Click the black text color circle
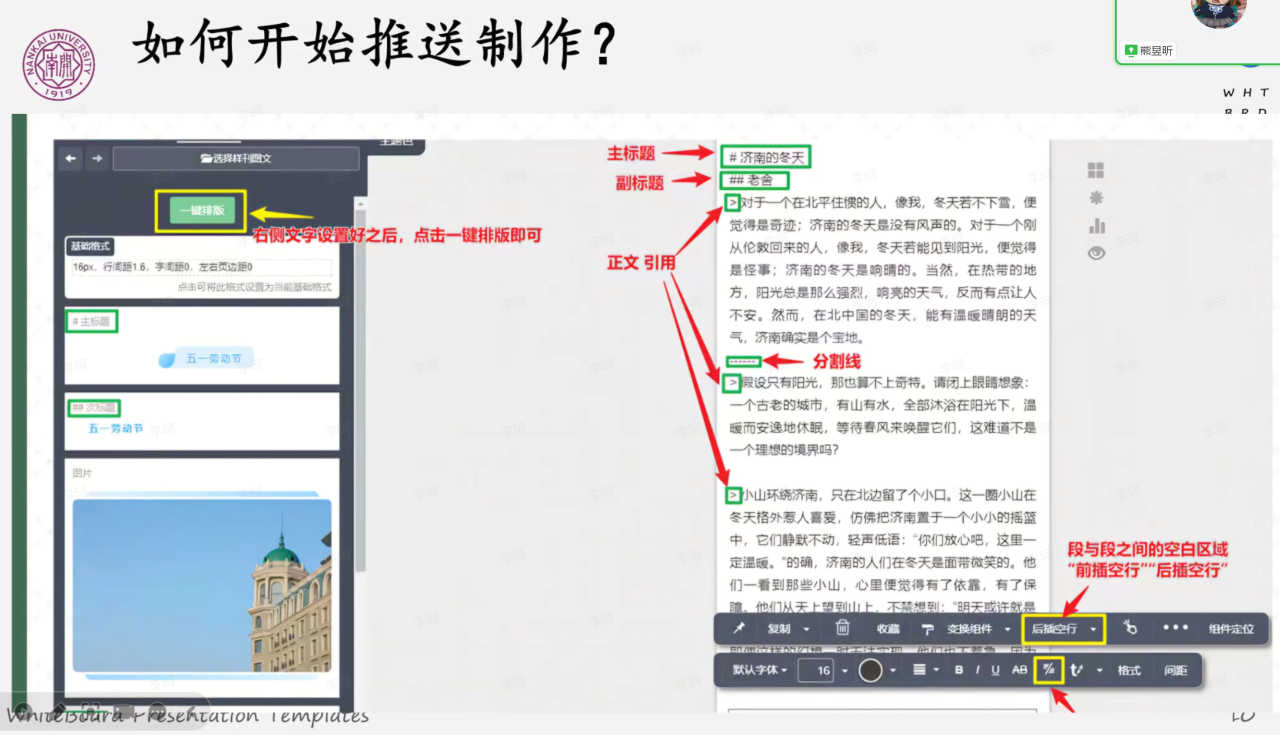This screenshot has height=735, width=1280. (x=870, y=670)
